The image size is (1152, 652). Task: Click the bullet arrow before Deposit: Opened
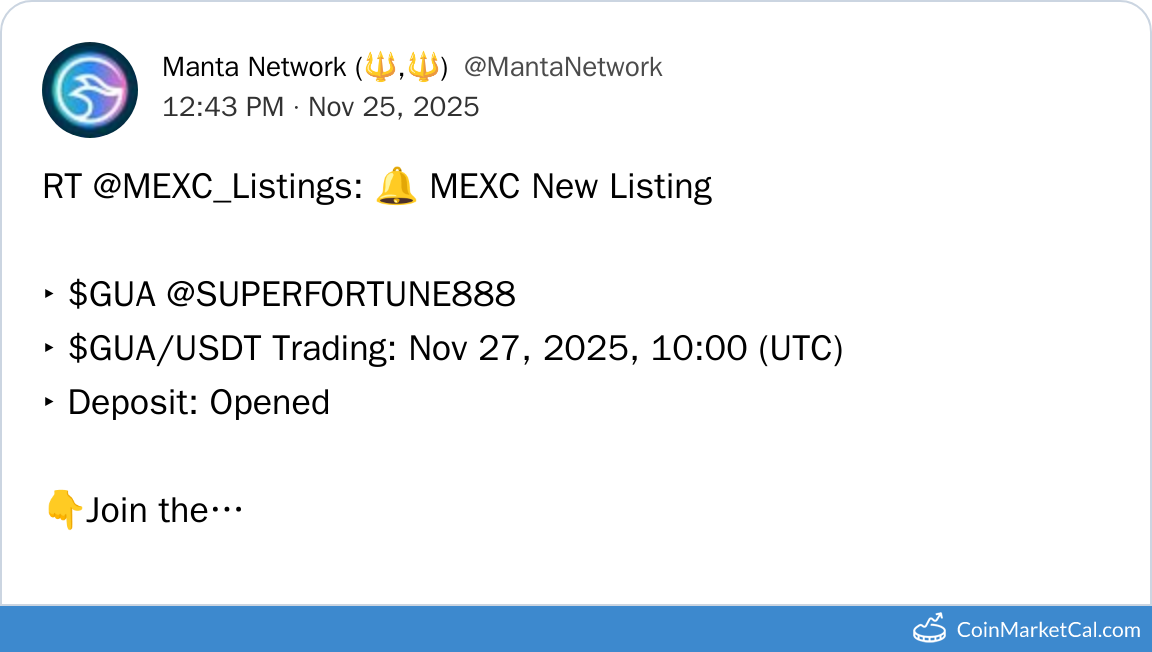point(49,403)
